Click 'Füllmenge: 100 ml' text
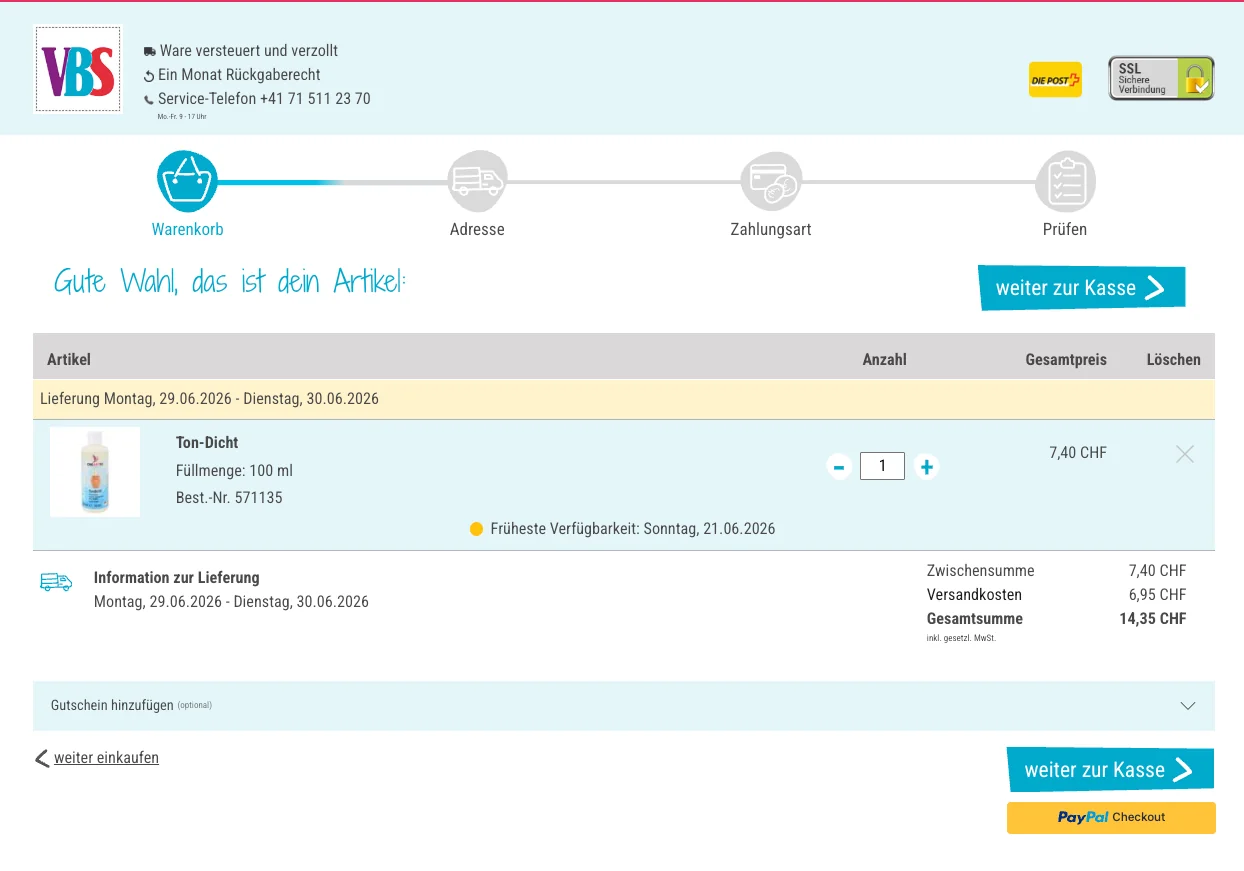The height and width of the screenshot is (871, 1244). 234,470
